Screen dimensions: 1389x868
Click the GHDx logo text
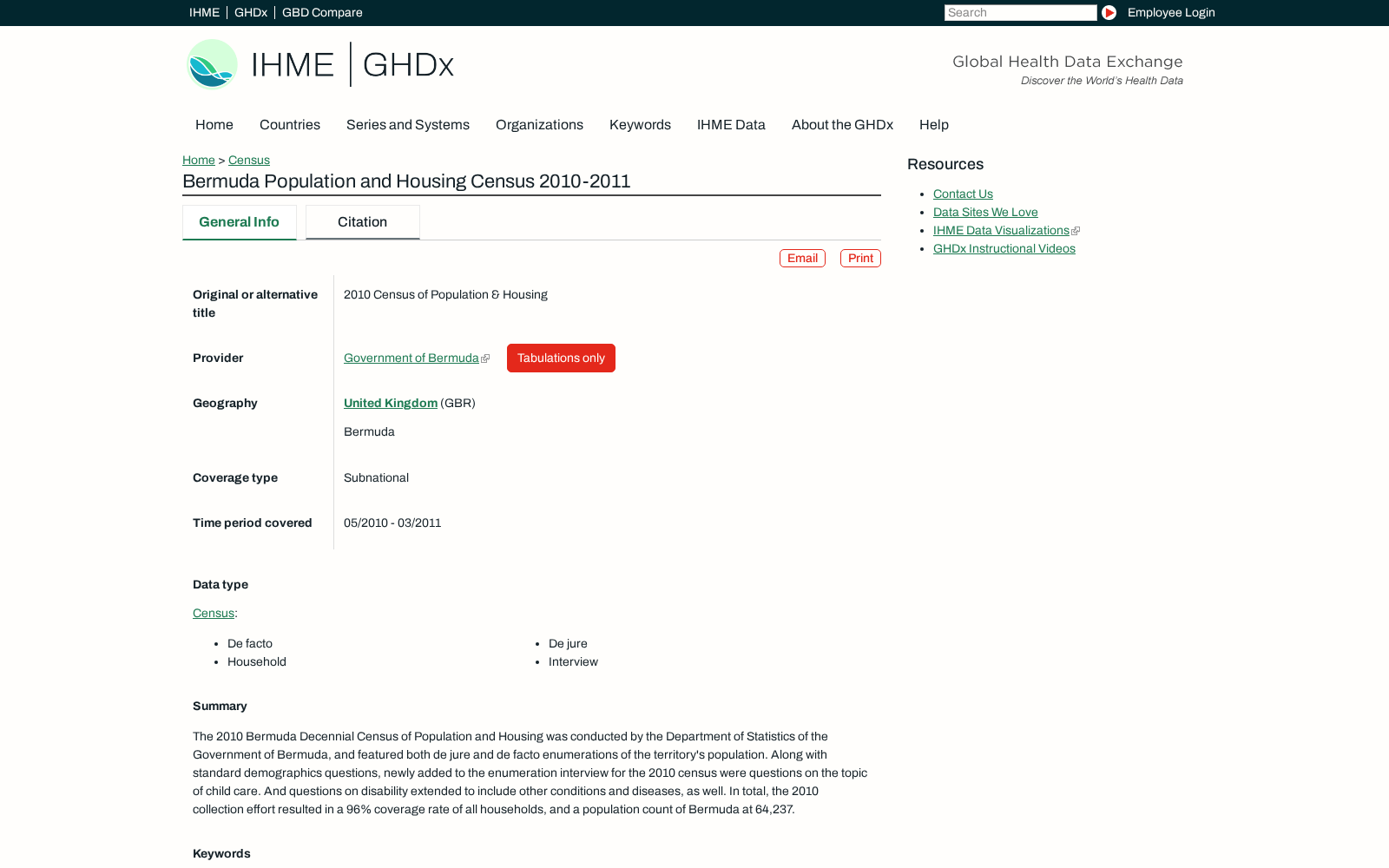[x=408, y=65]
